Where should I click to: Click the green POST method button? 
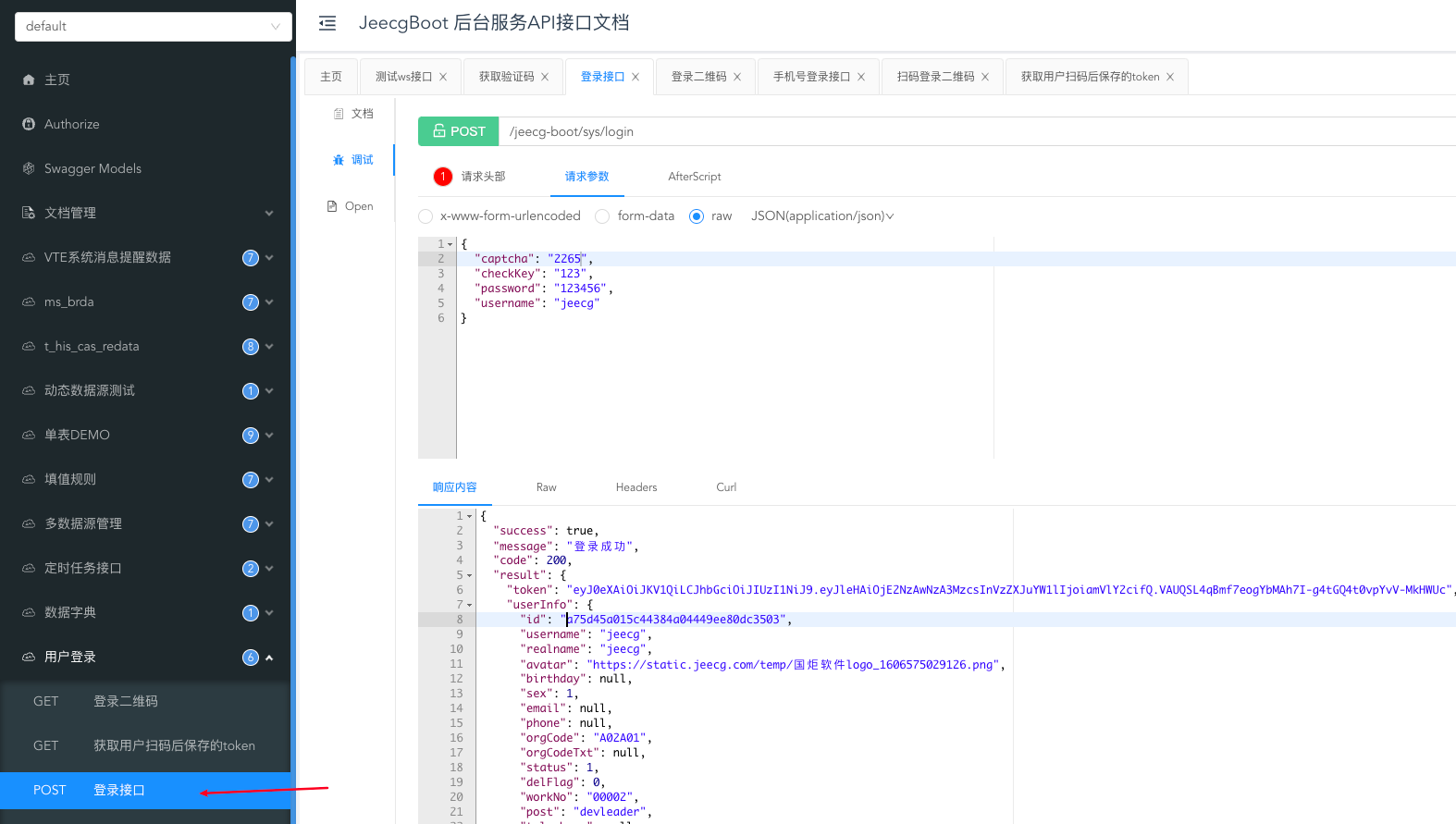point(459,131)
